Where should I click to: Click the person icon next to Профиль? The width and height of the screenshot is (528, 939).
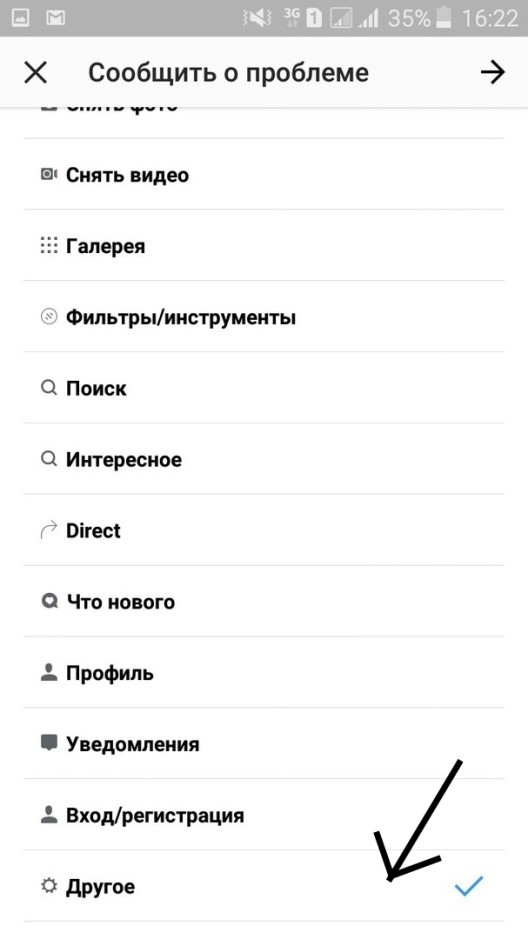point(48,673)
